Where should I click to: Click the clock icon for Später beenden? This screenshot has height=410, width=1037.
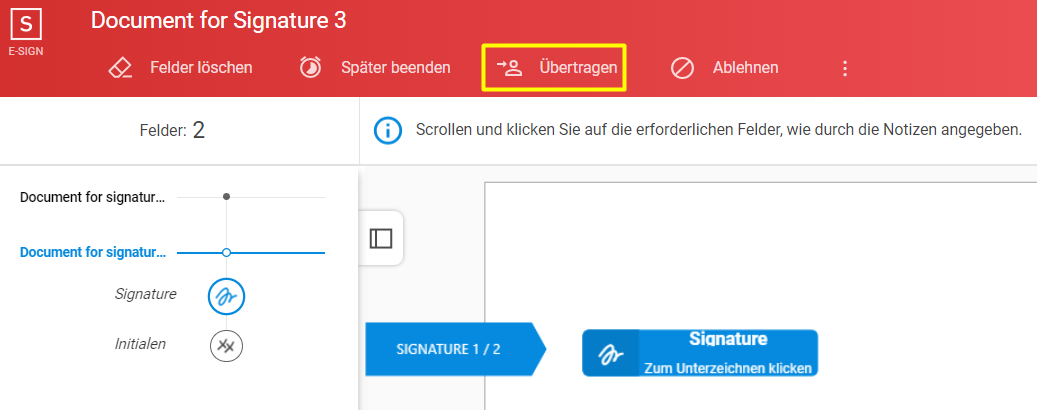[310, 67]
